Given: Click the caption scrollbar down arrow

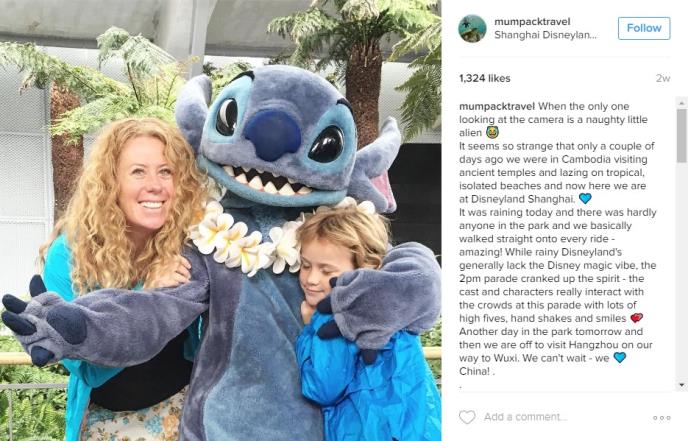Looking at the screenshot, I should point(681,385).
